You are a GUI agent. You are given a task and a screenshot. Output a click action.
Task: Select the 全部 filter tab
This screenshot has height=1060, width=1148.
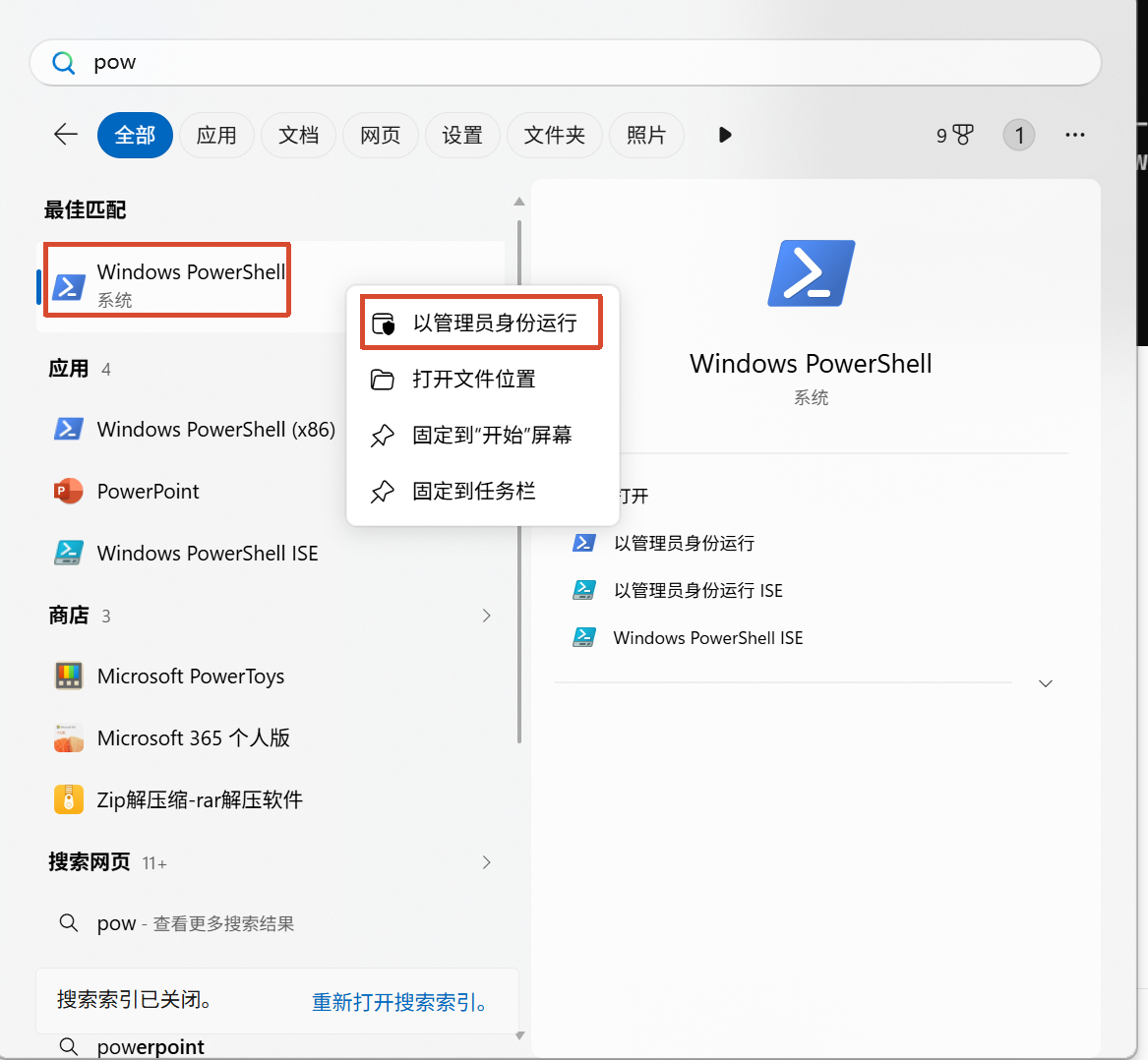135,135
